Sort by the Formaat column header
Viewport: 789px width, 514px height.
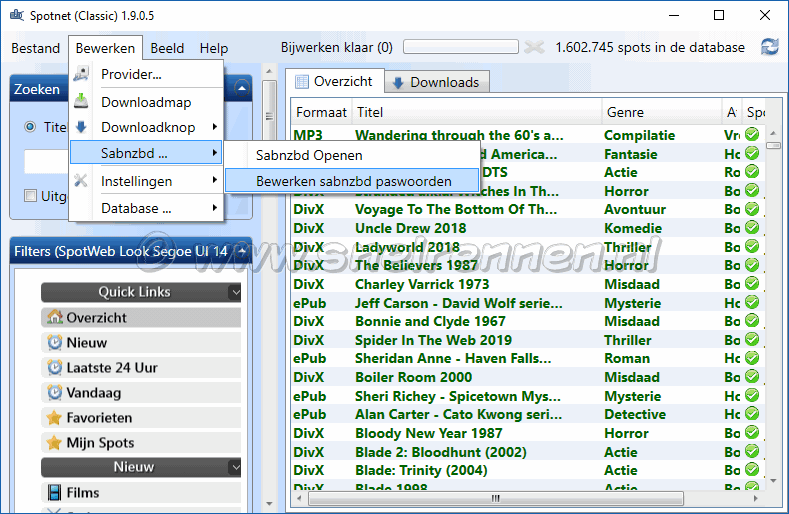(322, 112)
